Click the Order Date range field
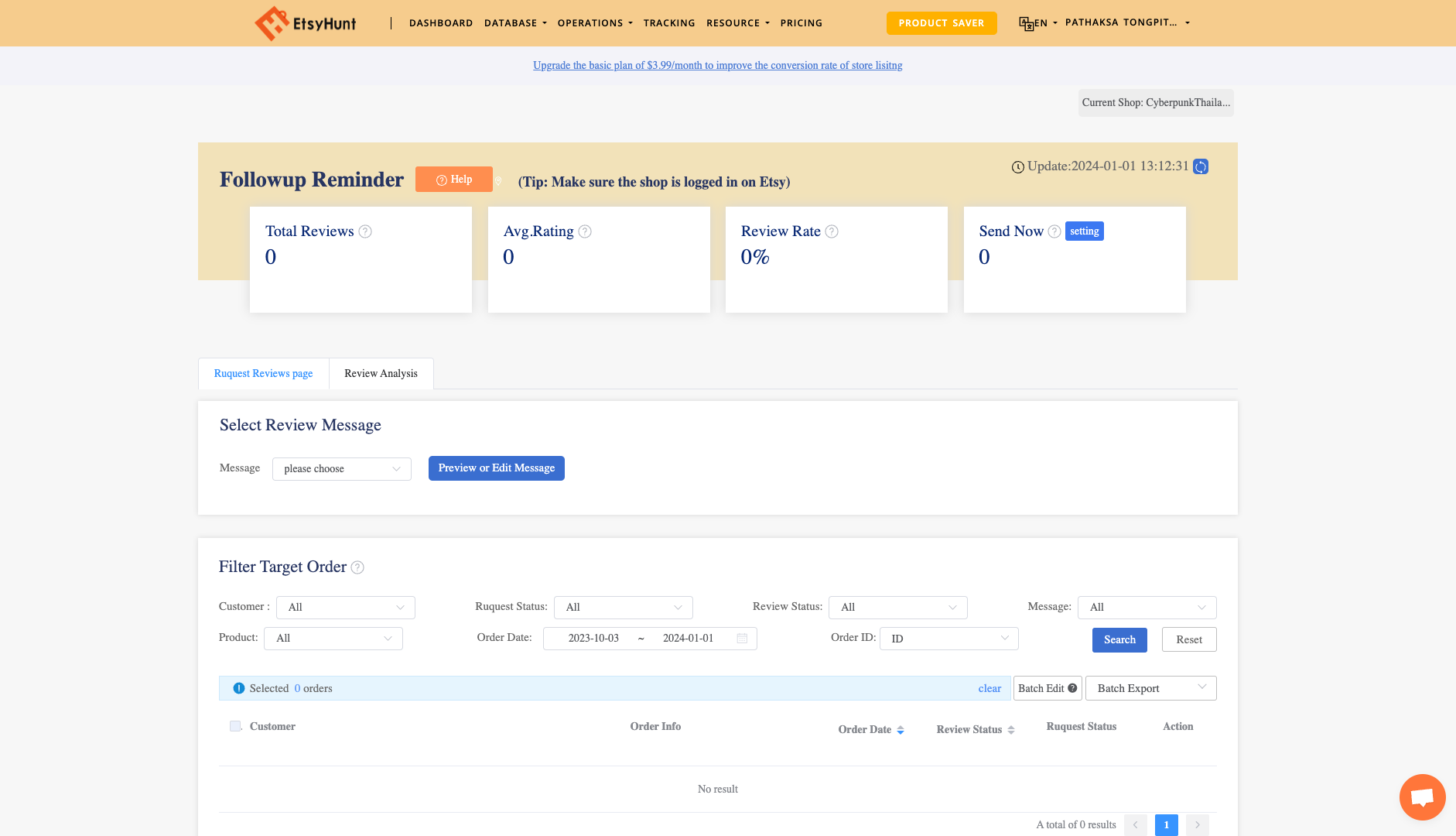This screenshot has height=836, width=1456. [649, 638]
